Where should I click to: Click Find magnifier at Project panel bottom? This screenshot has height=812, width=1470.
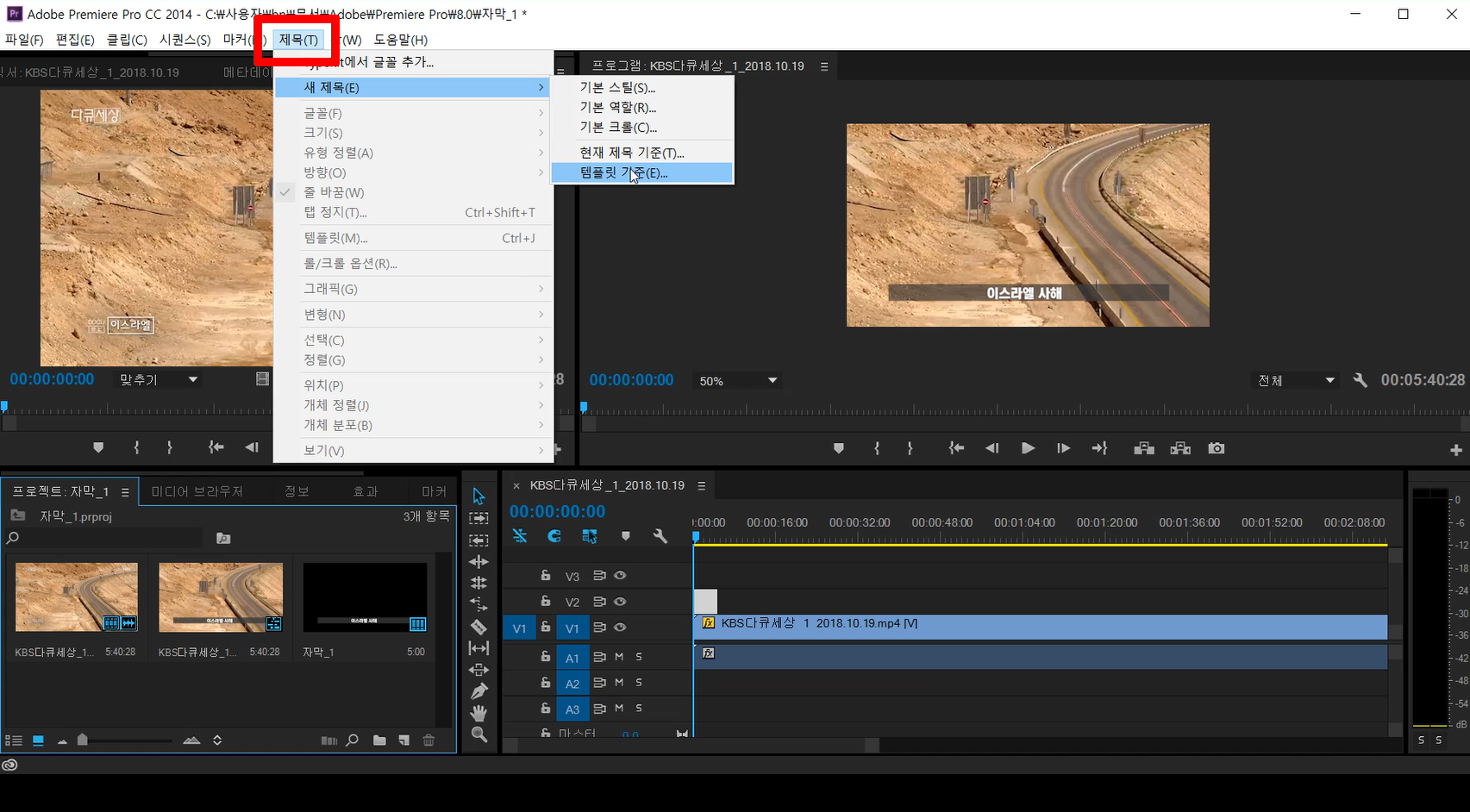pyautogui.click(x=353, y=740)
